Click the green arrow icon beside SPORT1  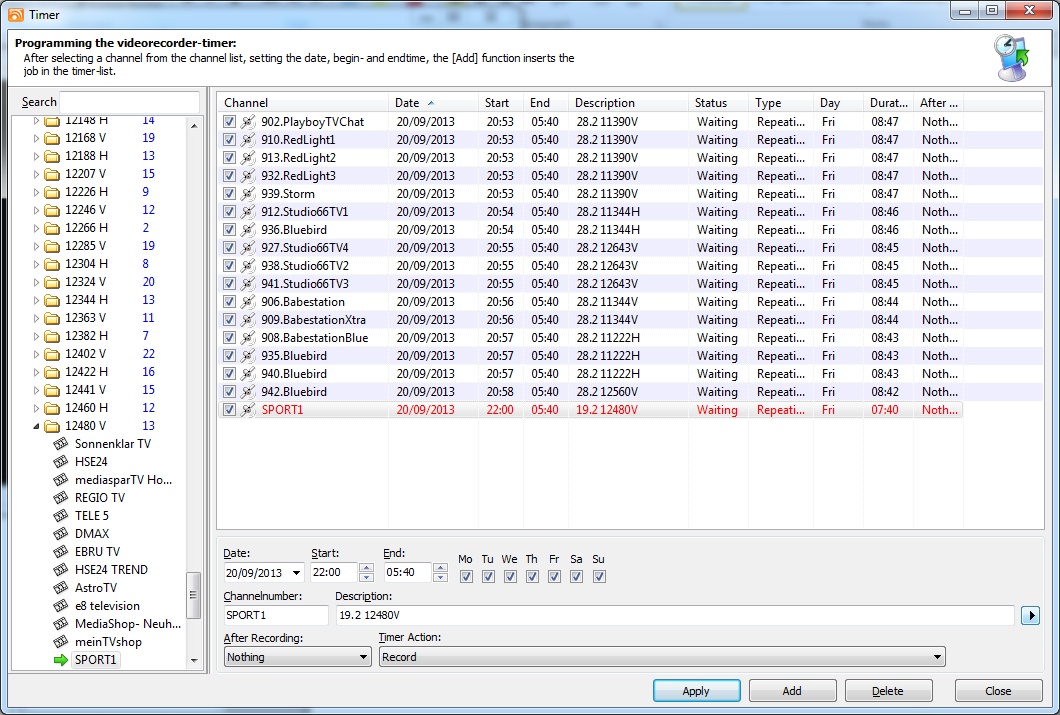tap(61, 660)
